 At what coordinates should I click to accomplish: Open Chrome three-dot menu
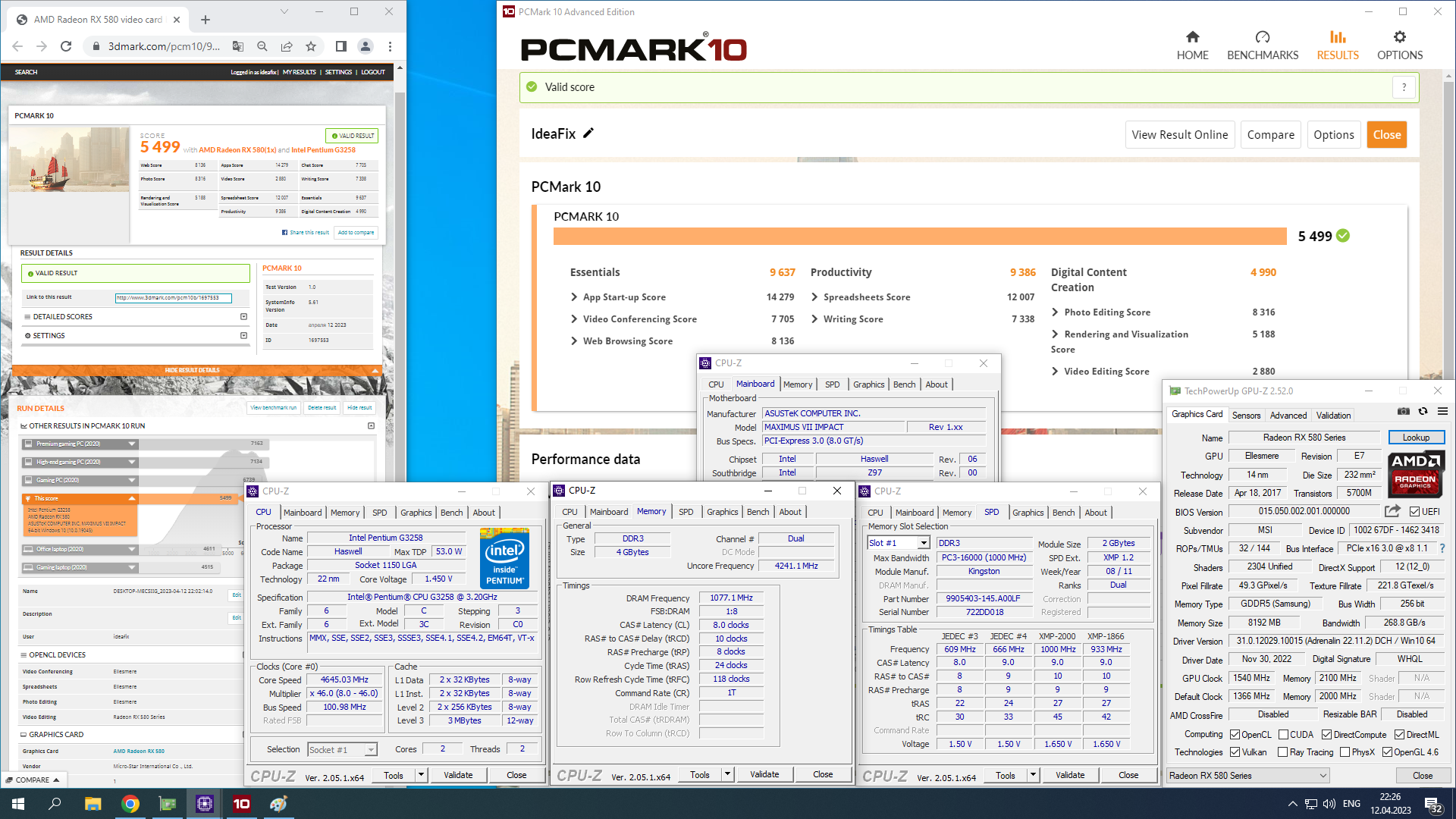point(390,46)
